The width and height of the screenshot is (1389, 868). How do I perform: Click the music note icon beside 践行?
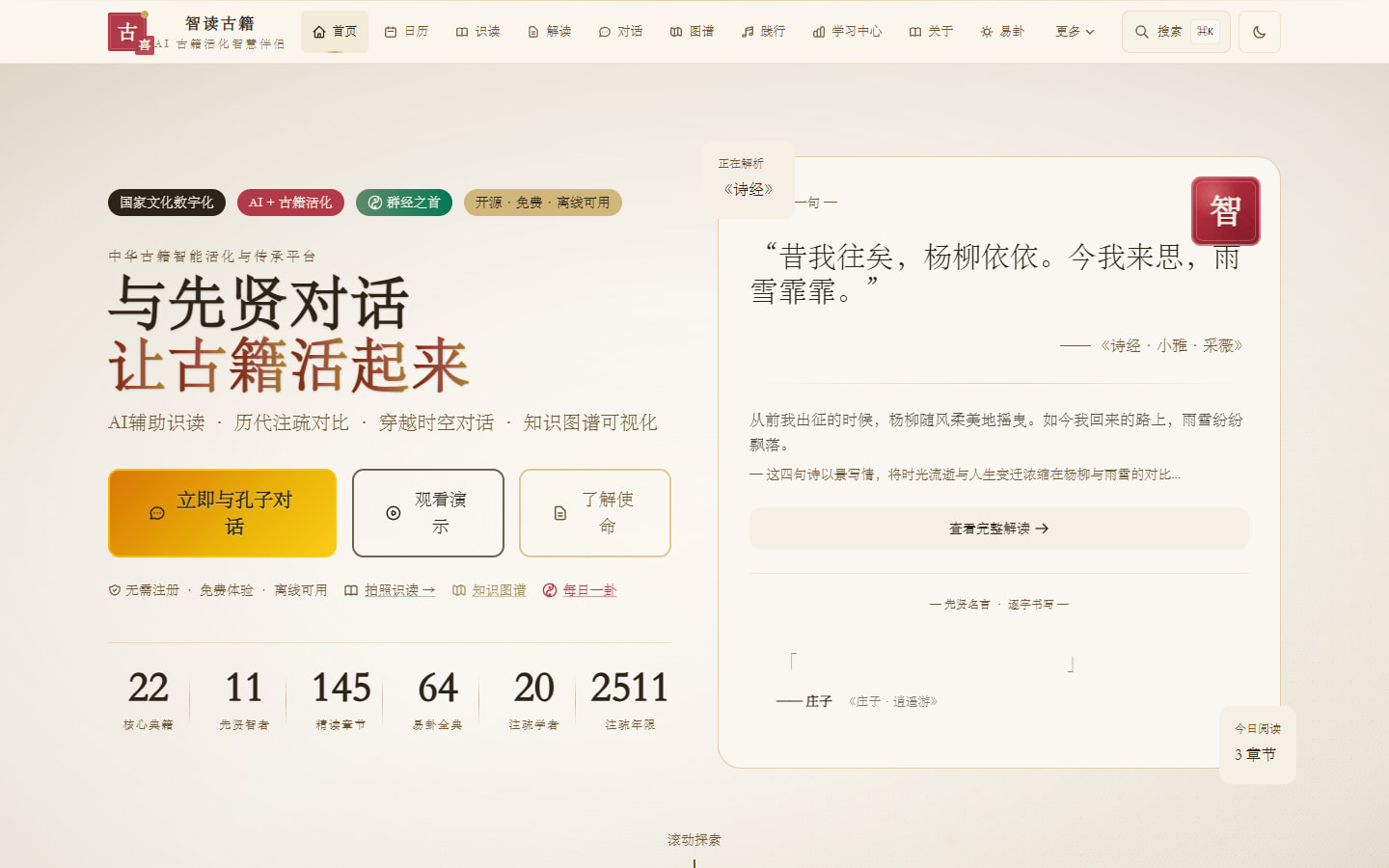(x=748, y=32)
